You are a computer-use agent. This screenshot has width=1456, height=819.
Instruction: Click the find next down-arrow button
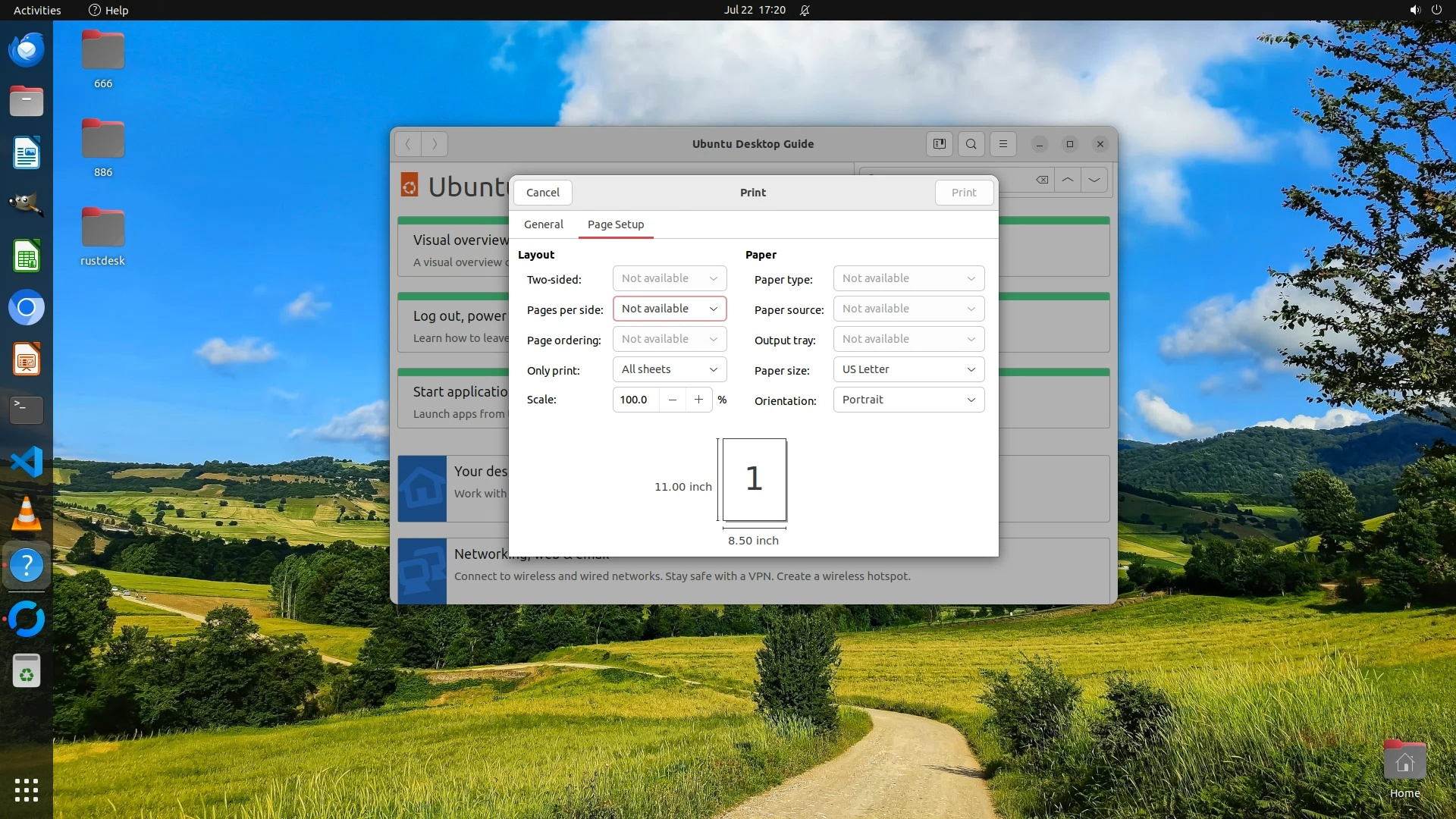(x=1094, y=180)
